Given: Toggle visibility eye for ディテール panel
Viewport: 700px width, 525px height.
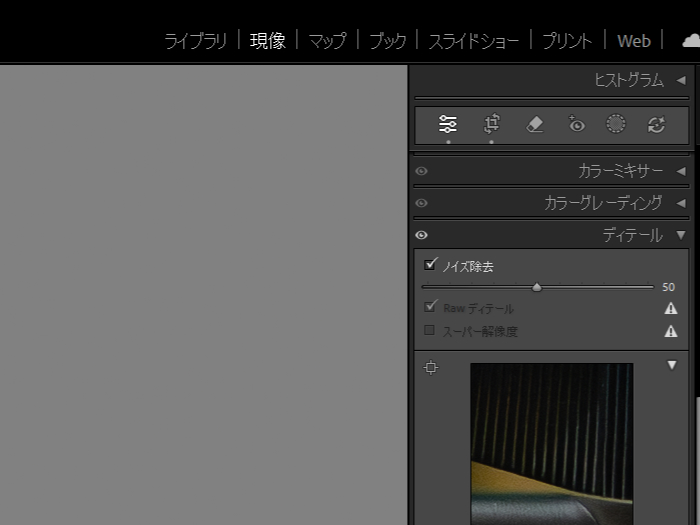Looking at the screenshot, I should point(421,235).
